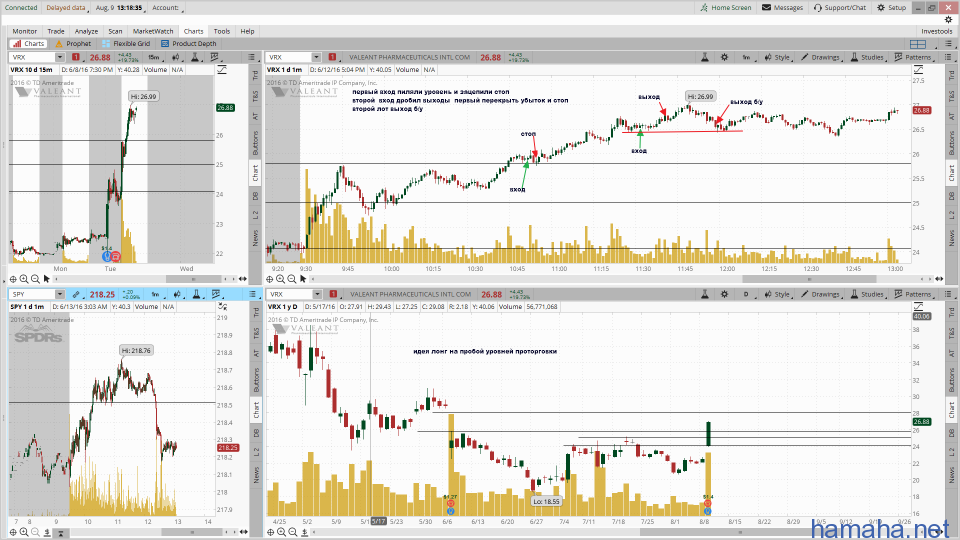This screenshot has width=960, height=540.
Task: Open studies flask icon in top-left chart
Action: 195,57
